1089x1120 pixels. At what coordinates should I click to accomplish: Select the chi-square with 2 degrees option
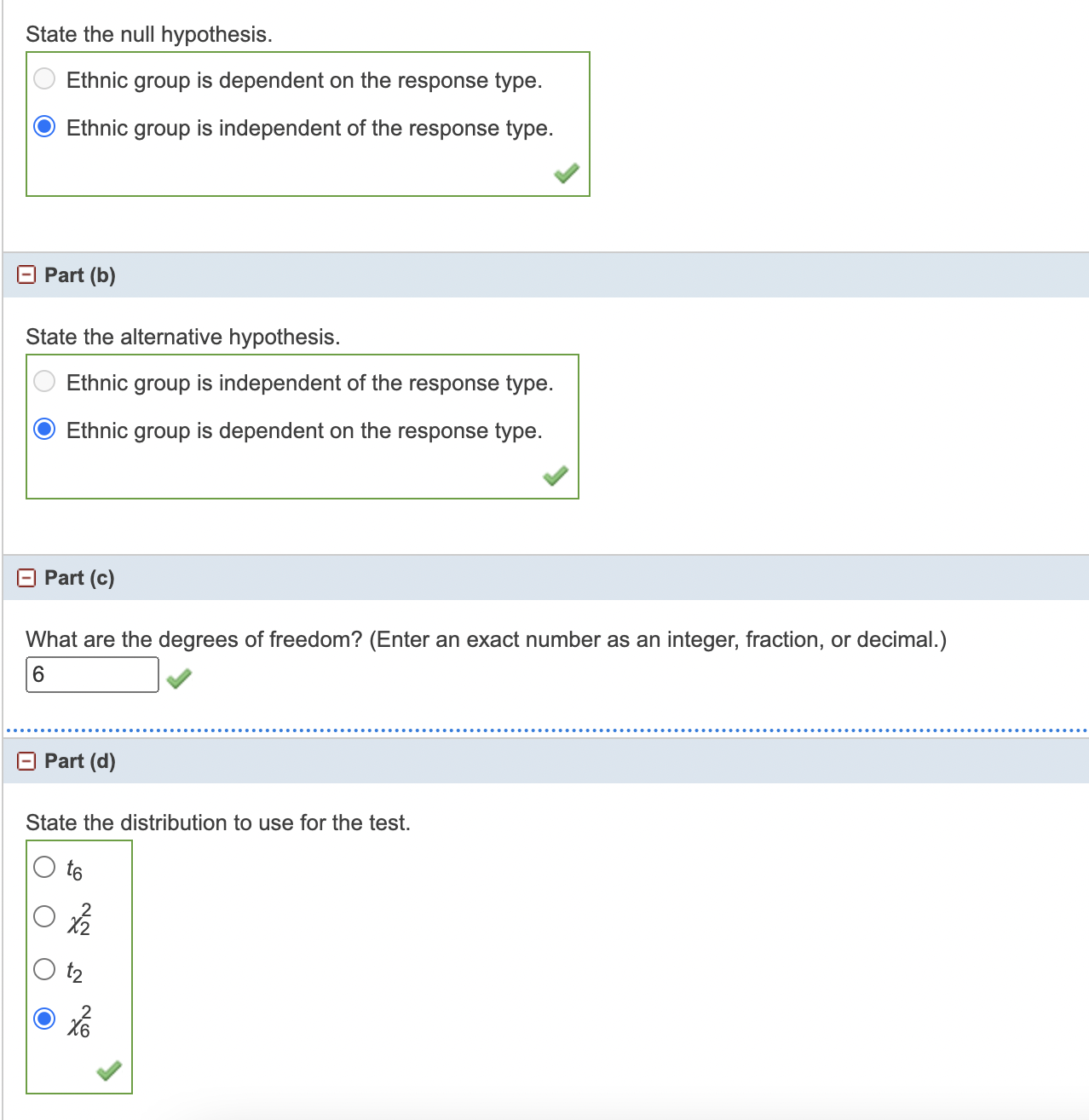point(43,918)
